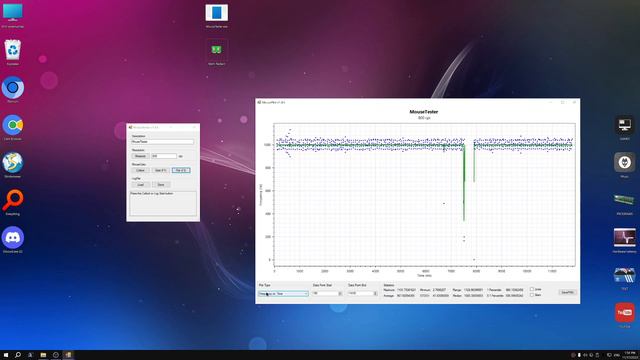Click the Description text field
This screenshot has height=360, width=640.
(x=162, y=142)
